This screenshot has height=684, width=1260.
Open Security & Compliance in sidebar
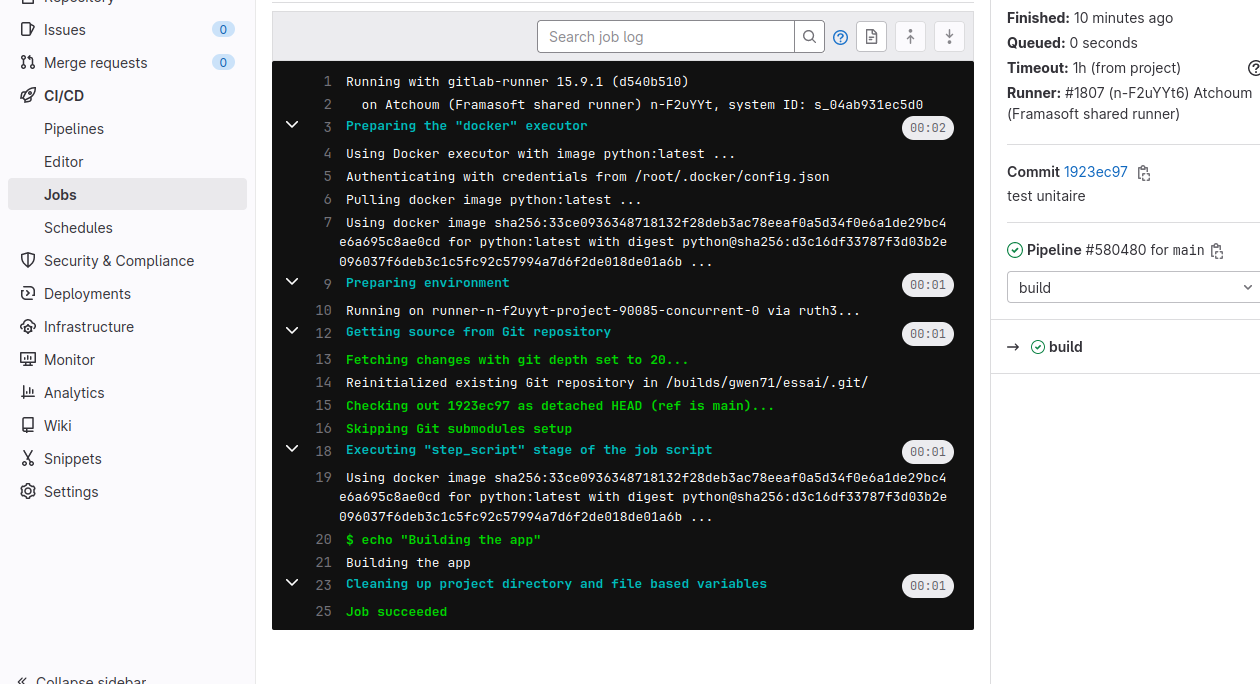tap(118, 261)
